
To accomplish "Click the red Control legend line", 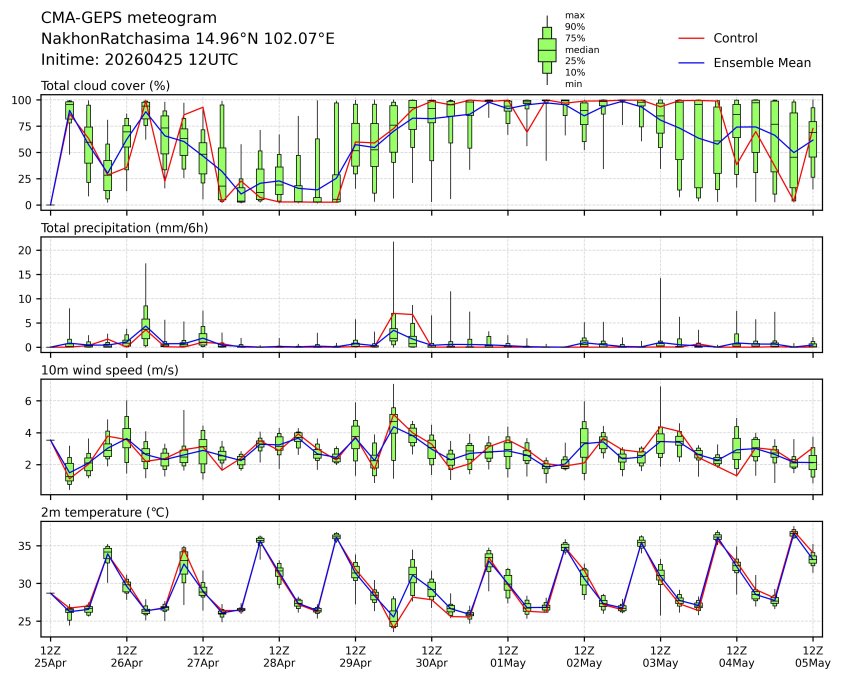I will [x=692, y=38].
